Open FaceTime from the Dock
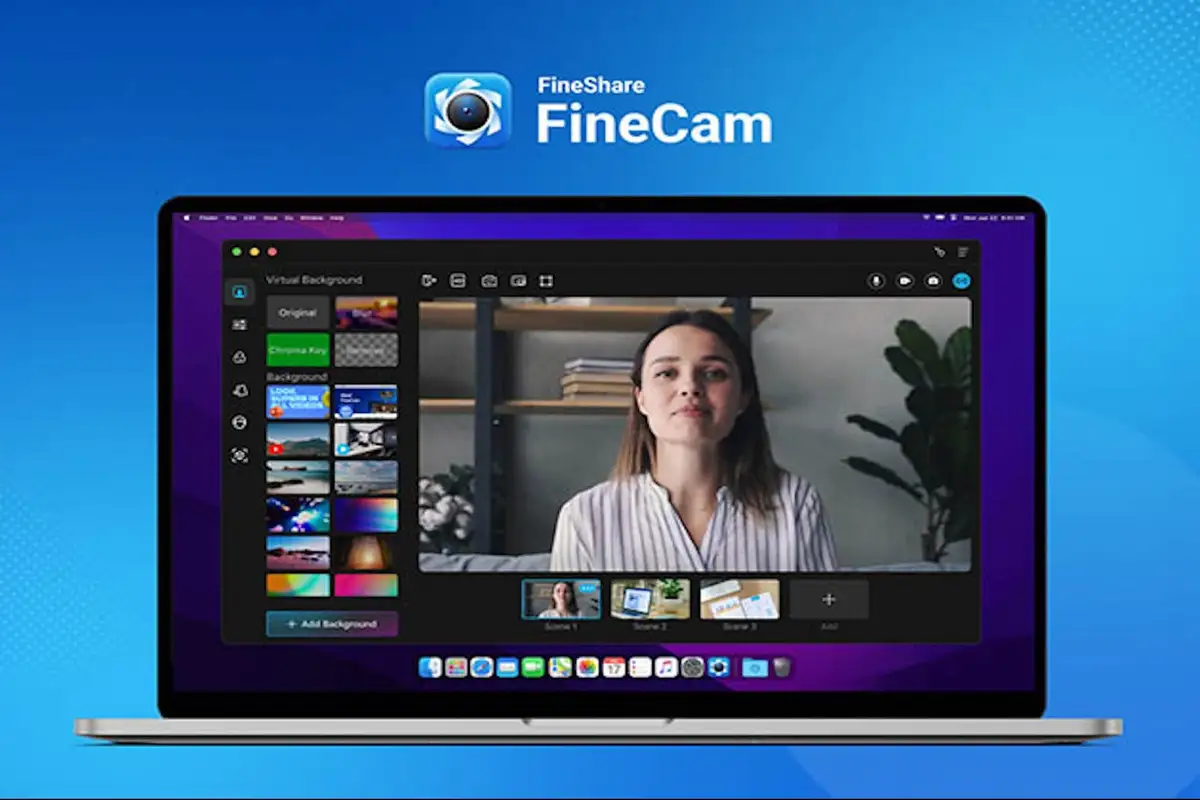The height and width of the screenshot is (800, 1200). coord(534,667)
